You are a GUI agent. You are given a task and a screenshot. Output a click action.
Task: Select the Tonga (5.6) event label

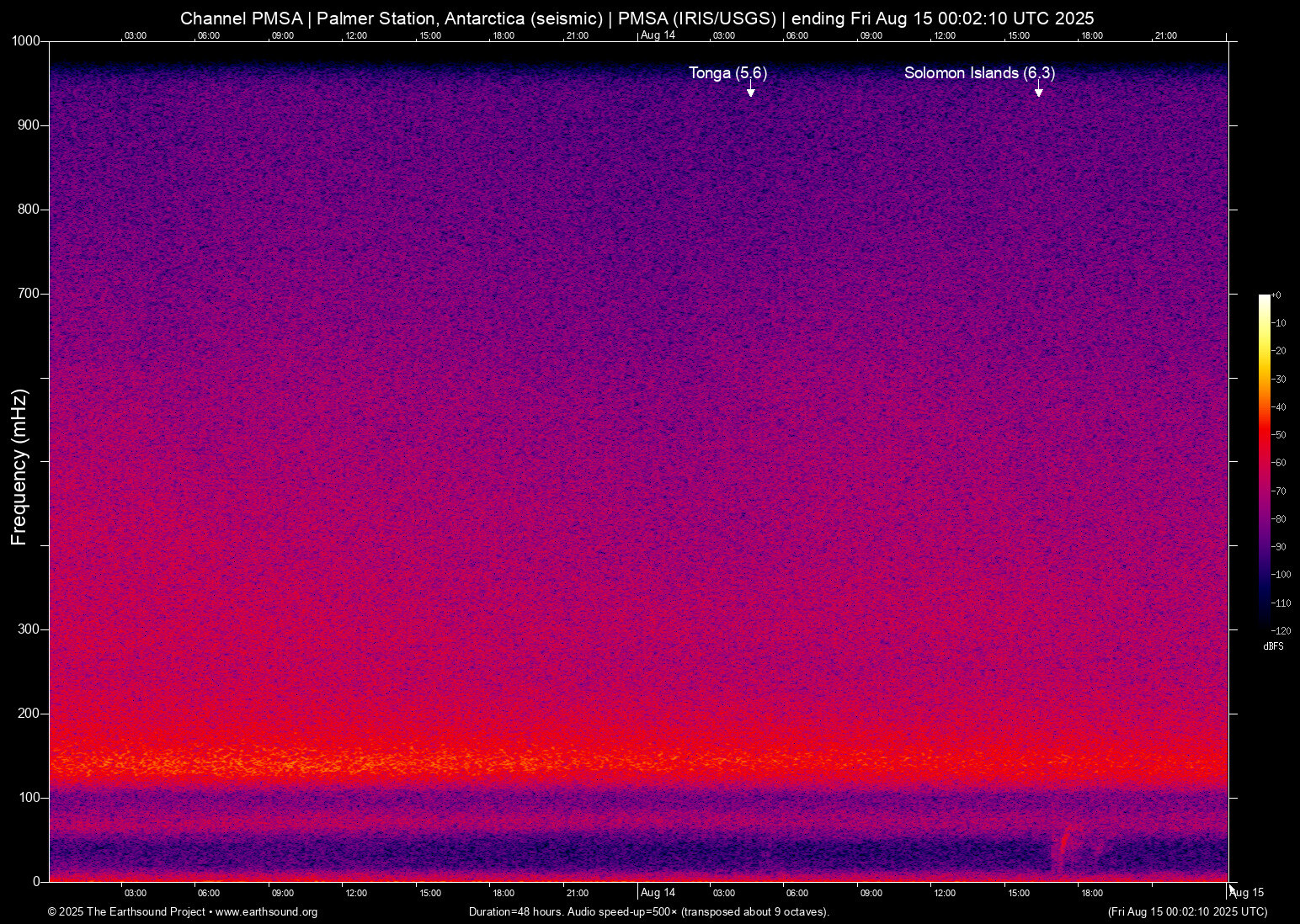click(727, 73)
